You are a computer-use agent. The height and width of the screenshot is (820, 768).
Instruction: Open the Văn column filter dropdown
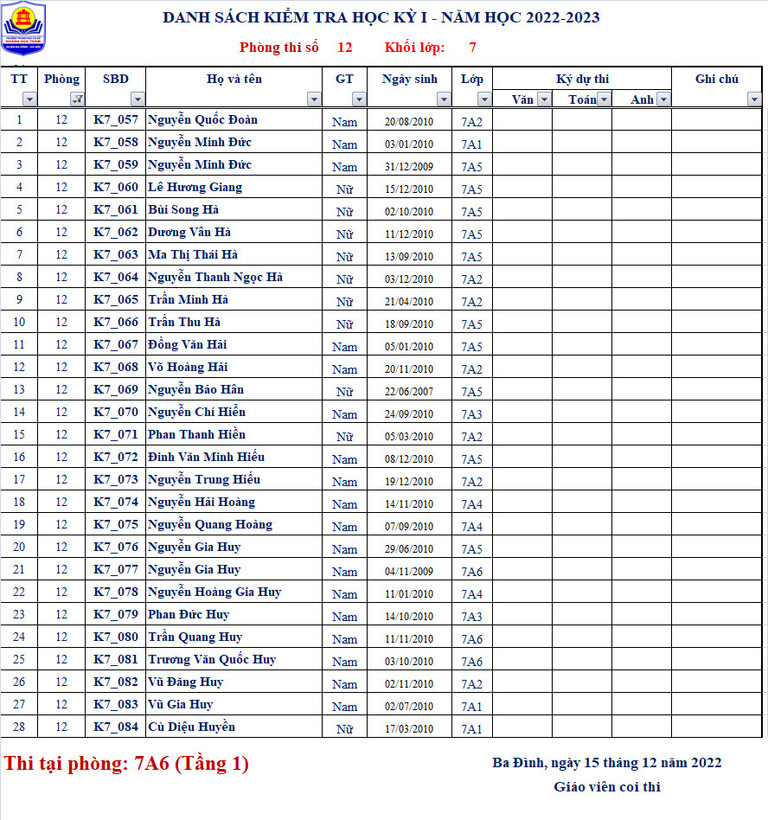tap(544, 99)
